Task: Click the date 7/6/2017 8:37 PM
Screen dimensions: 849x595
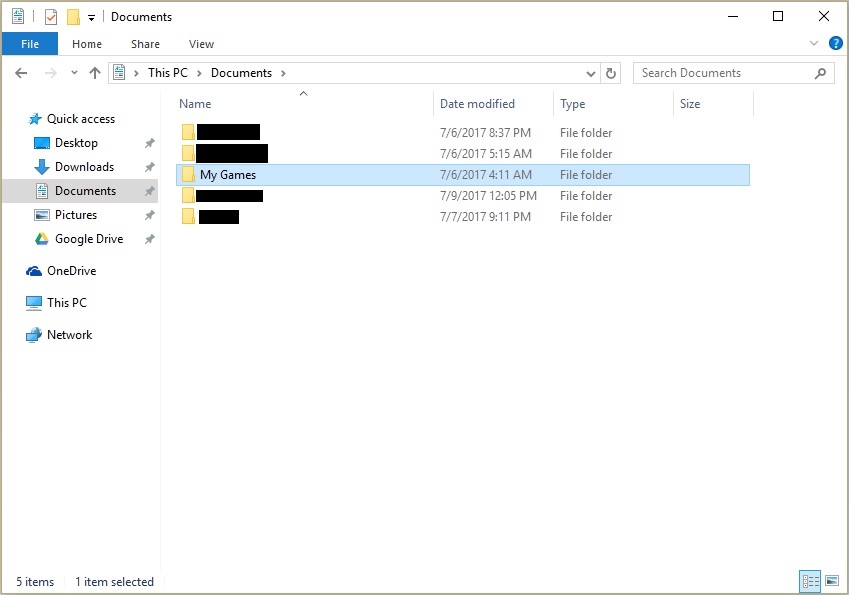Action: [x=485, y=133]
